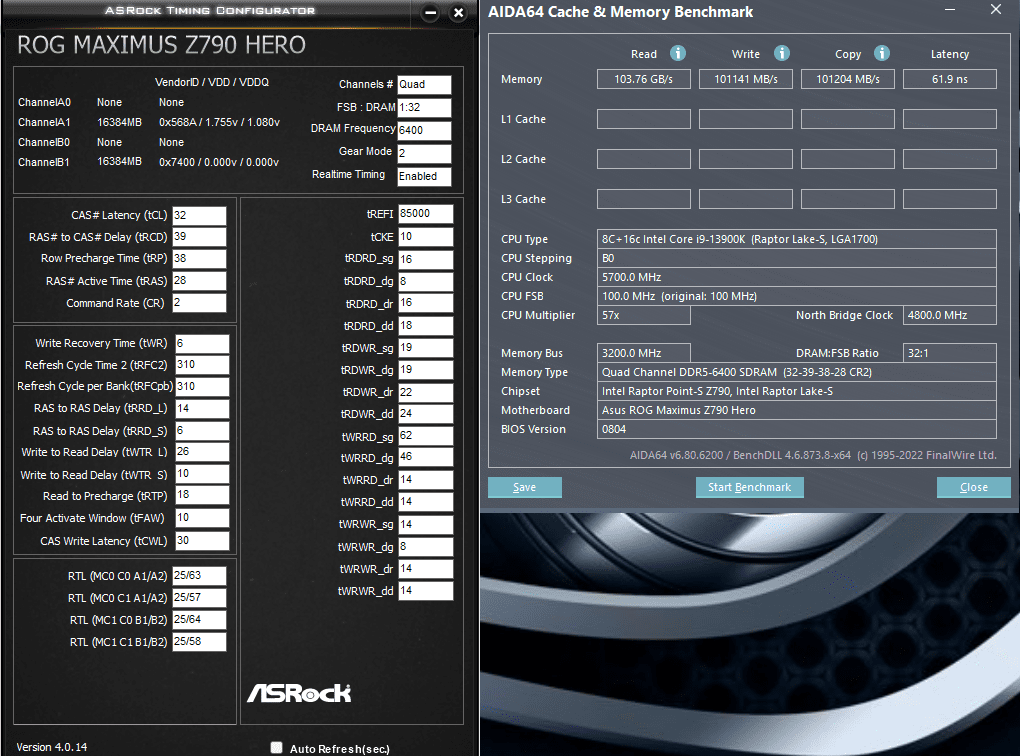Select the tCKE field
This screenshot has width=1020, height=756.
425,237
